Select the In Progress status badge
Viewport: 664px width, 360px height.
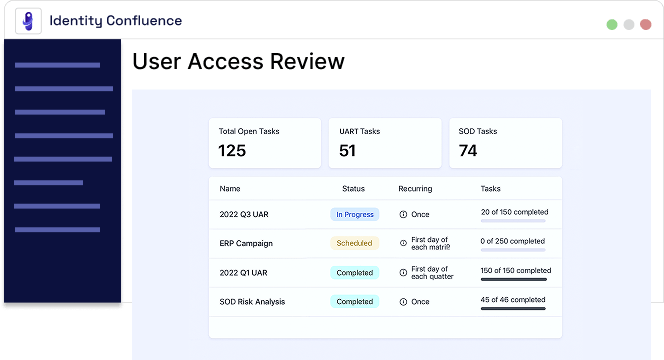354,214
